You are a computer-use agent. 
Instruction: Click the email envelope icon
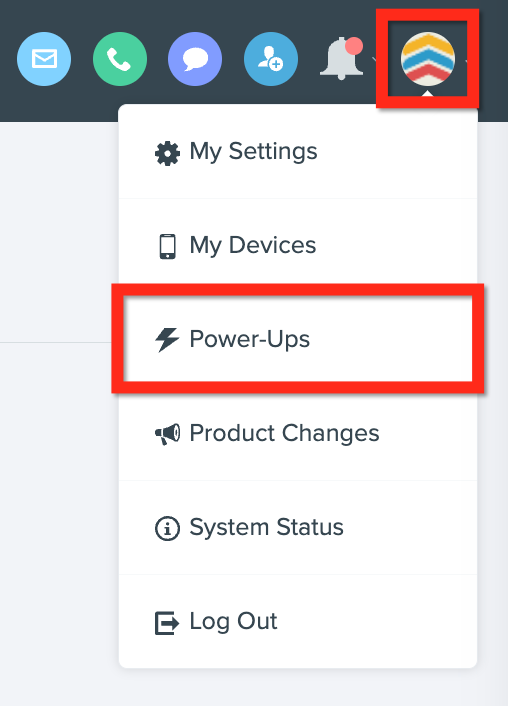click(44, 59)
